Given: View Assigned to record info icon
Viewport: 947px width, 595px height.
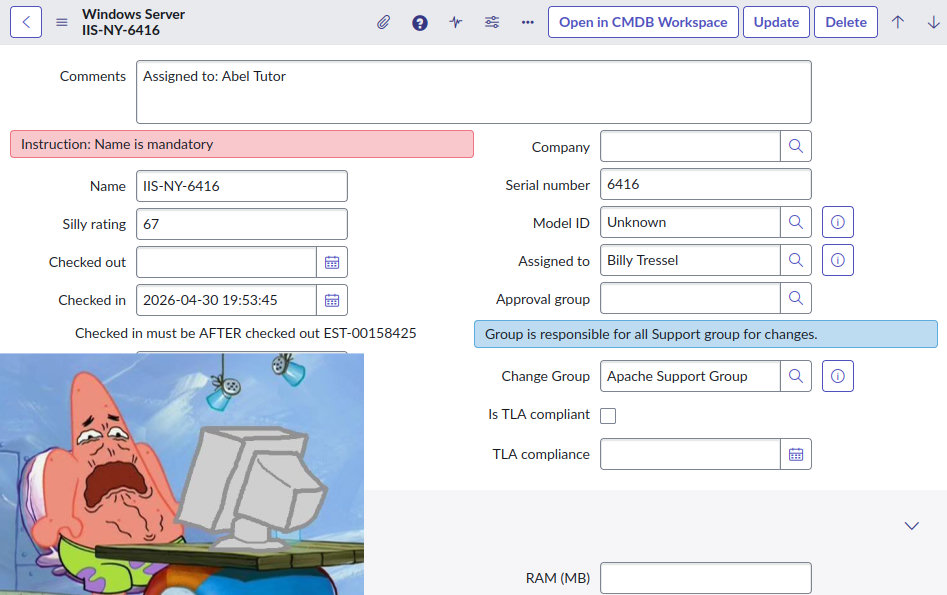Looking at the screenshot, I should coord(838,260).
